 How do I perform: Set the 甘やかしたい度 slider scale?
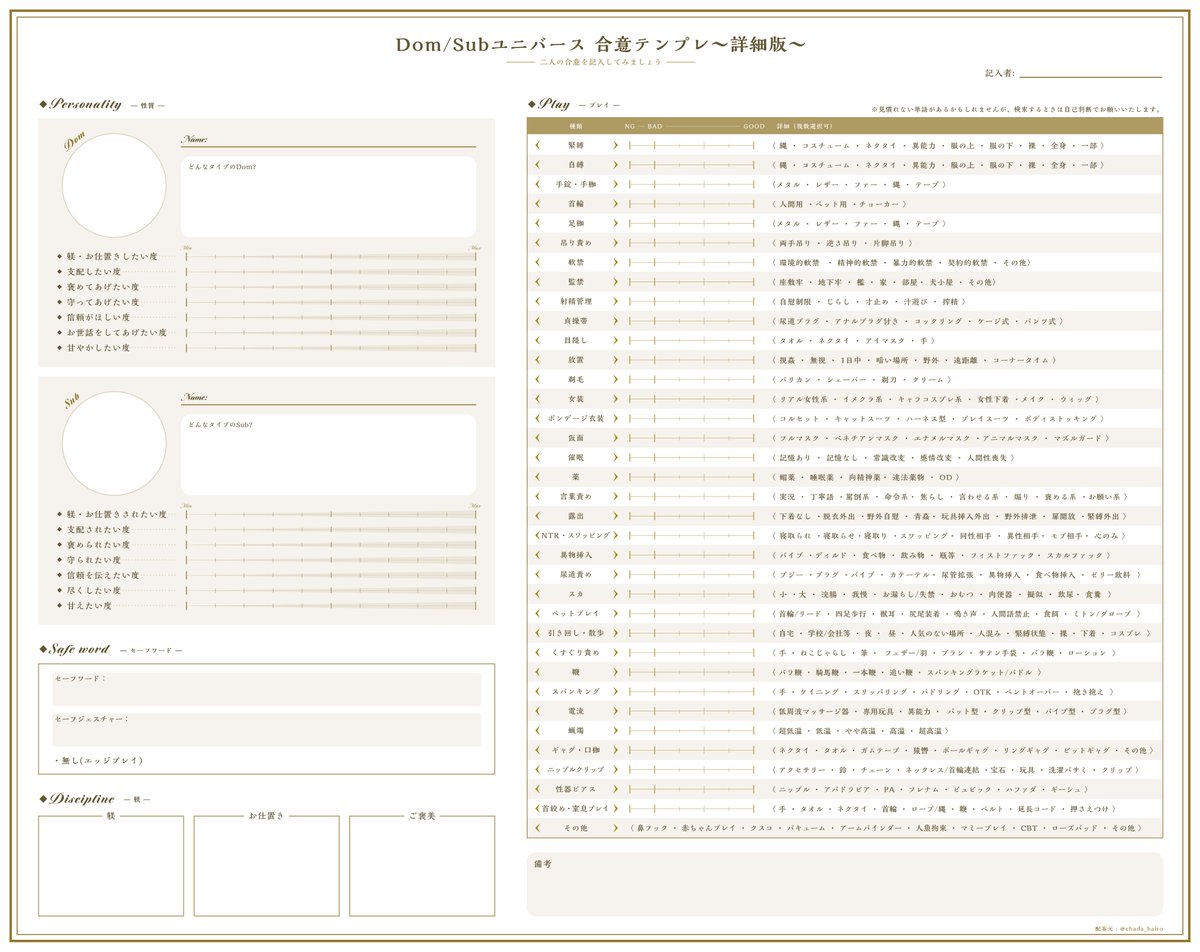[331, 348]
